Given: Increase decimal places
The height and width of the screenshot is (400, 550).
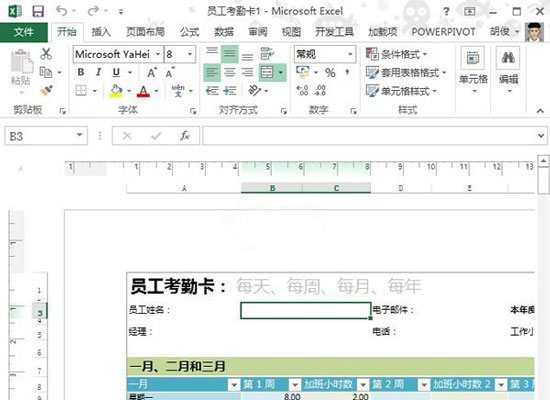Looking at the screenshot, I should coord(302,91).
